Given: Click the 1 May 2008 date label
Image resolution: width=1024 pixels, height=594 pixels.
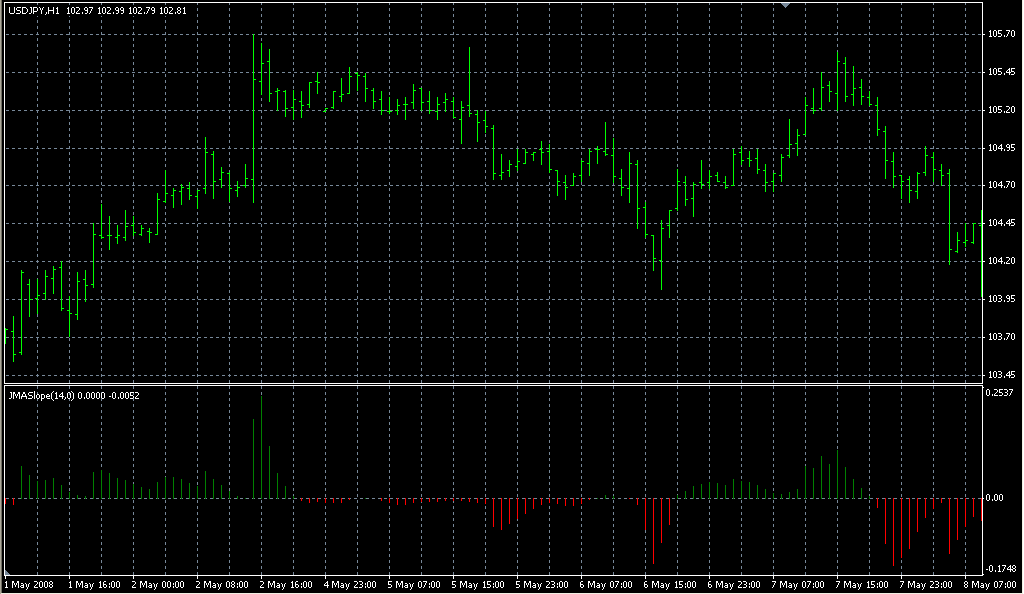Looking at the screenshot, I should pos(28,584).
